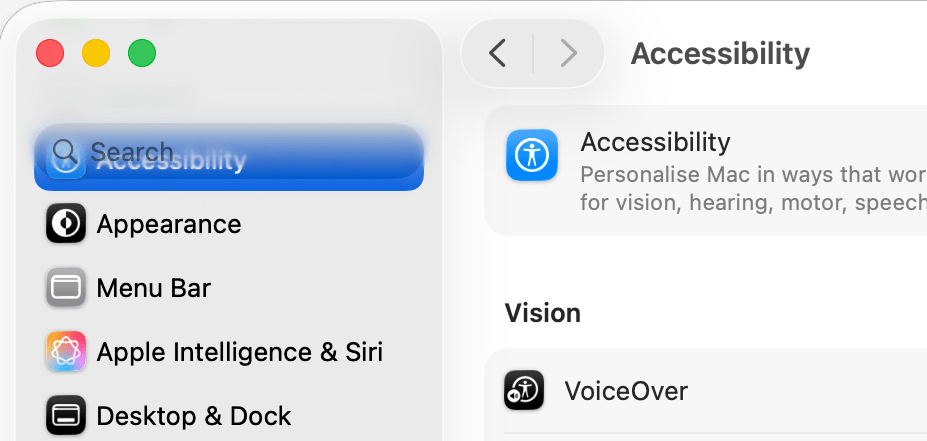Click the blue Accessibility header icon

tap(531, 155)
